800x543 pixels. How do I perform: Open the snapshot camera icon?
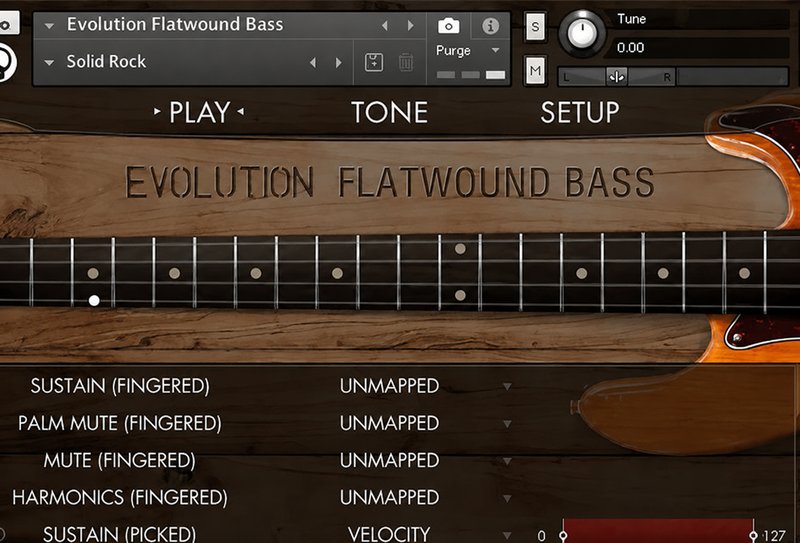pyautogui.click(x=448, y=26)
